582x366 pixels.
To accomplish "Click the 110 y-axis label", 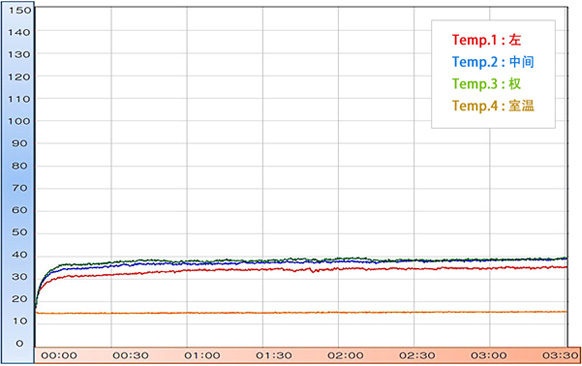I will (20, 99).
